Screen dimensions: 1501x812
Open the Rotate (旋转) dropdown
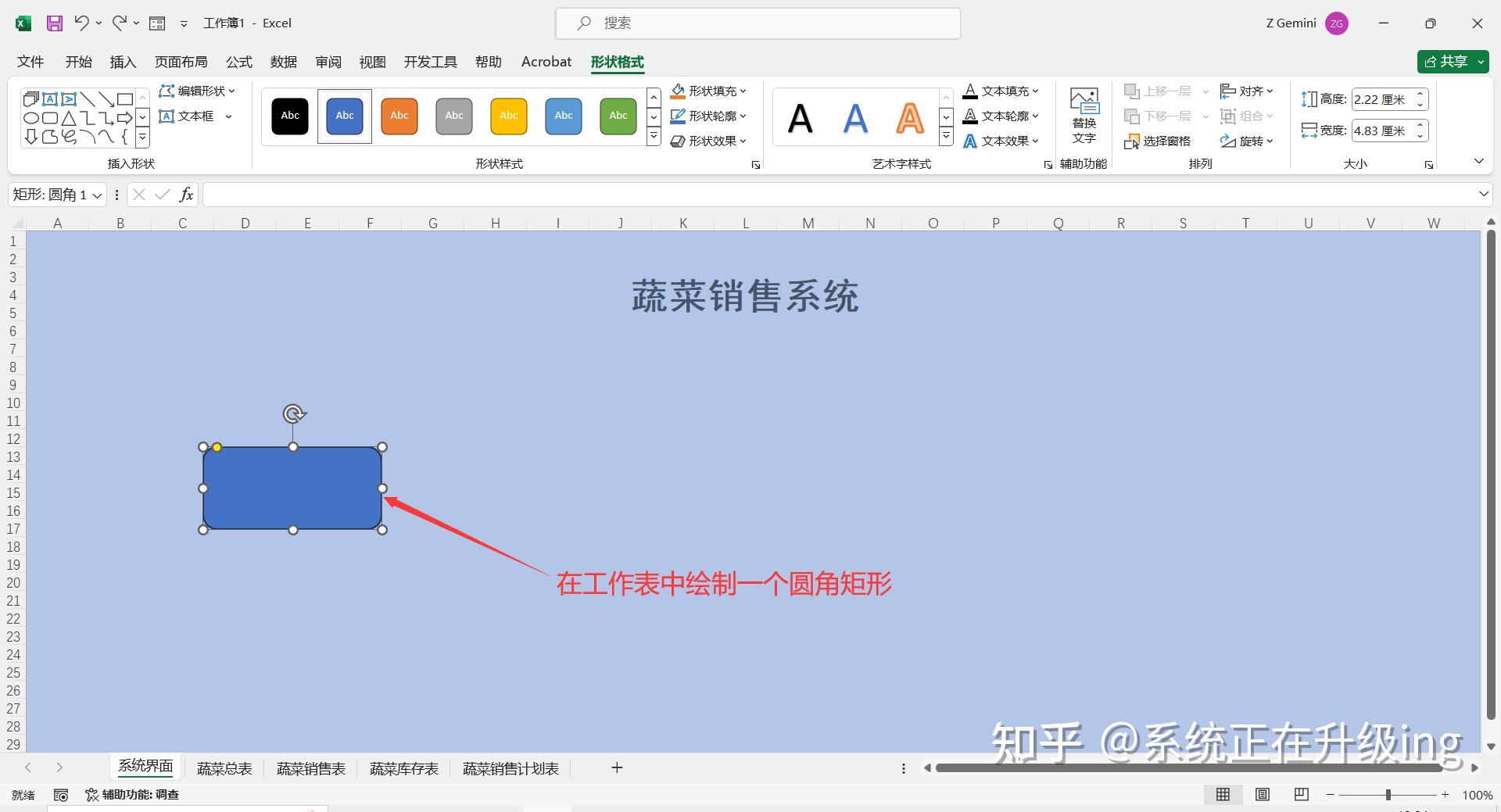coord(1247,141)
